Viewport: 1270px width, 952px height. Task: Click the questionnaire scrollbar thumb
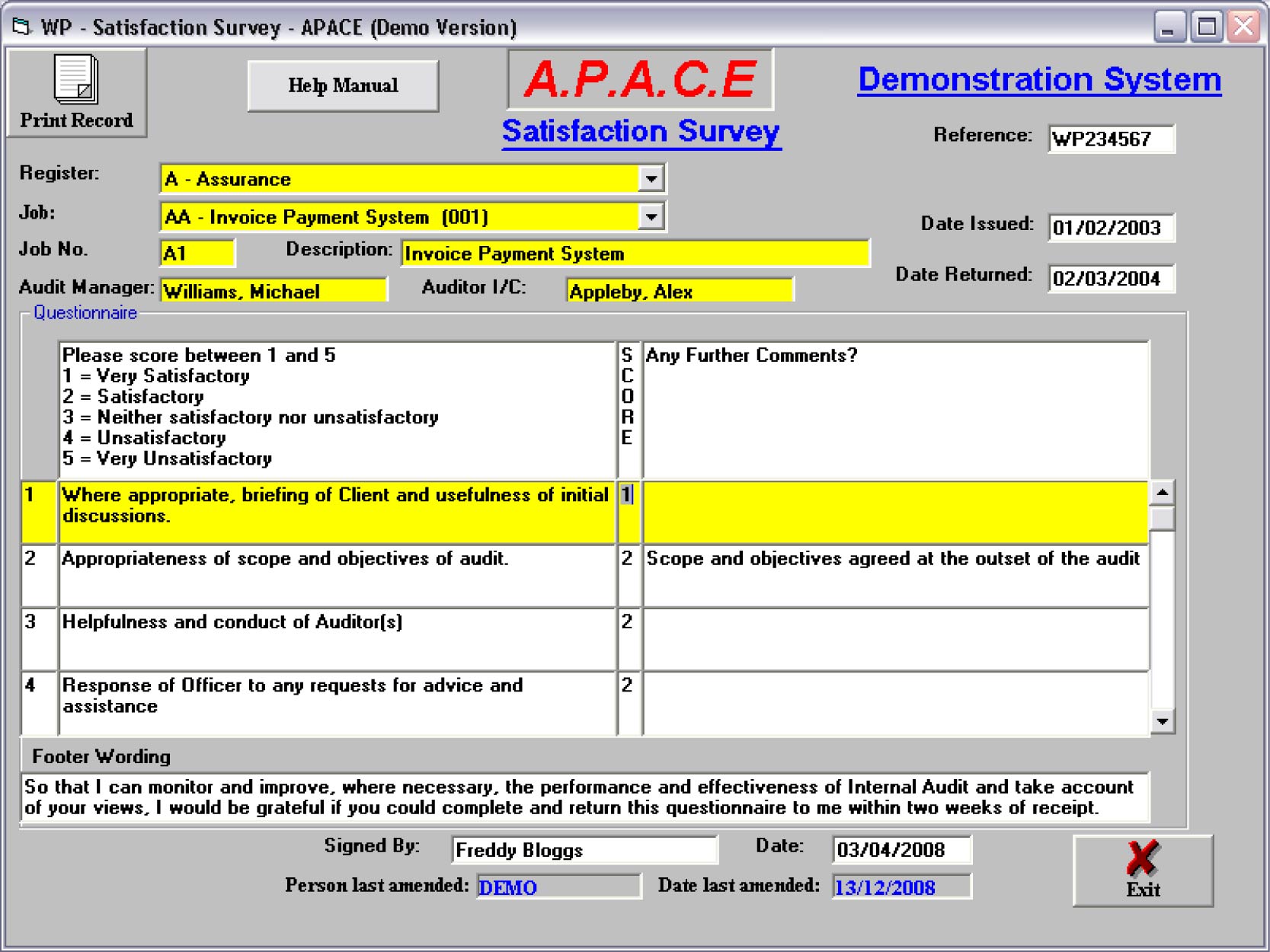coord(1162,519)
